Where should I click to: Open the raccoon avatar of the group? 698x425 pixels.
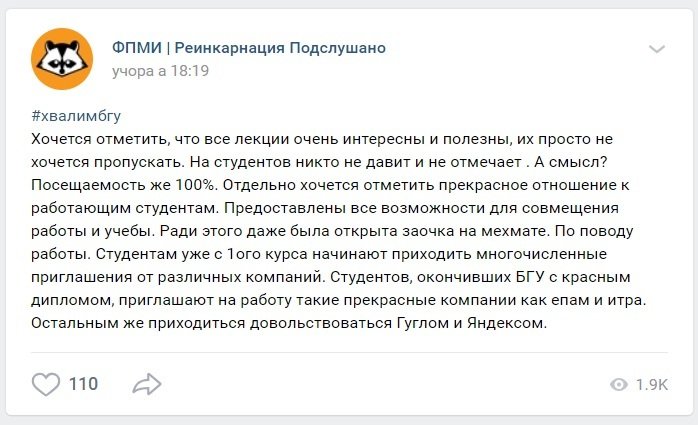(x=61, y=59)
